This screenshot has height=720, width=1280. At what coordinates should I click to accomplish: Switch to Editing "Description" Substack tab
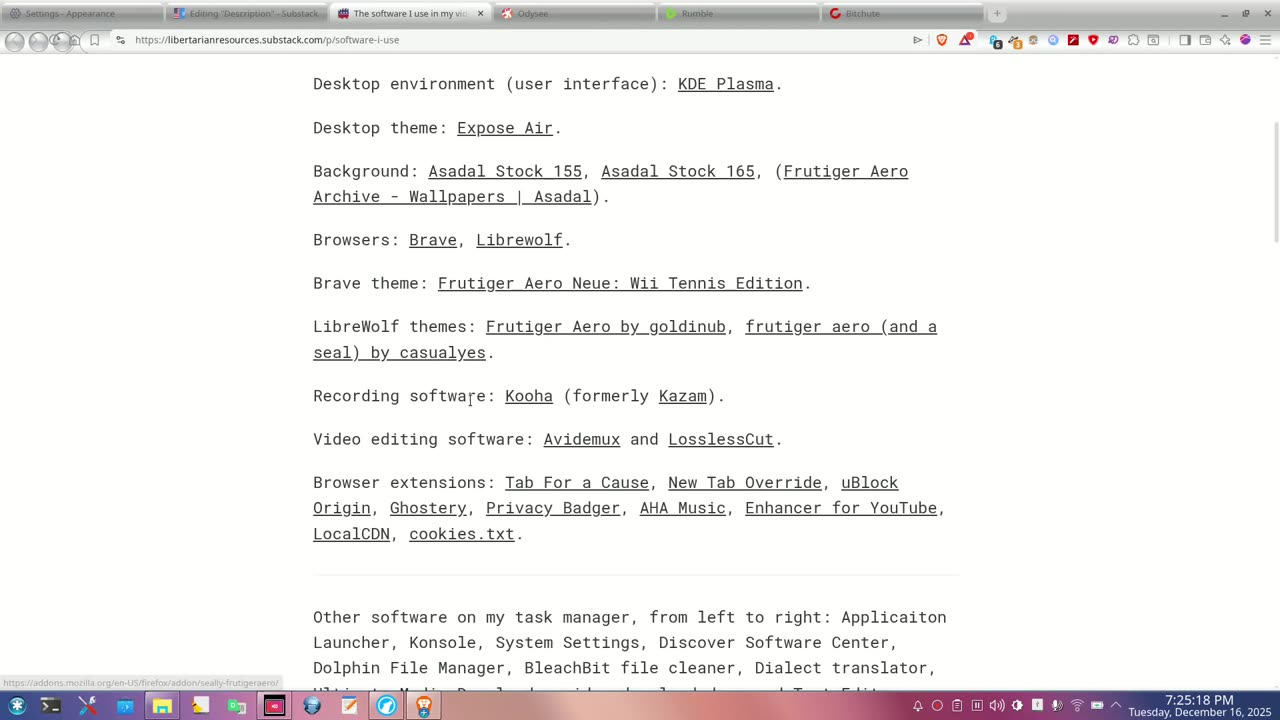(246, 14)
